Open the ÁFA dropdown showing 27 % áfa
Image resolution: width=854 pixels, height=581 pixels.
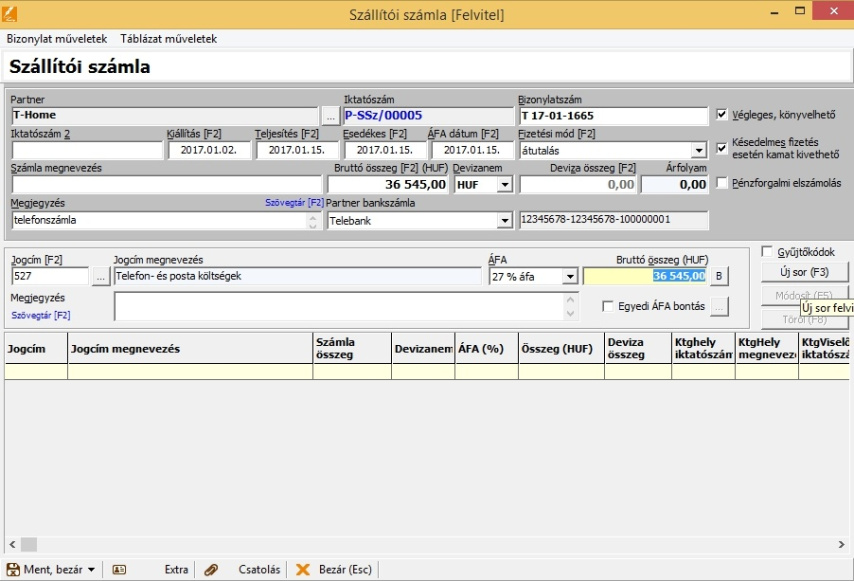[570, 276]
